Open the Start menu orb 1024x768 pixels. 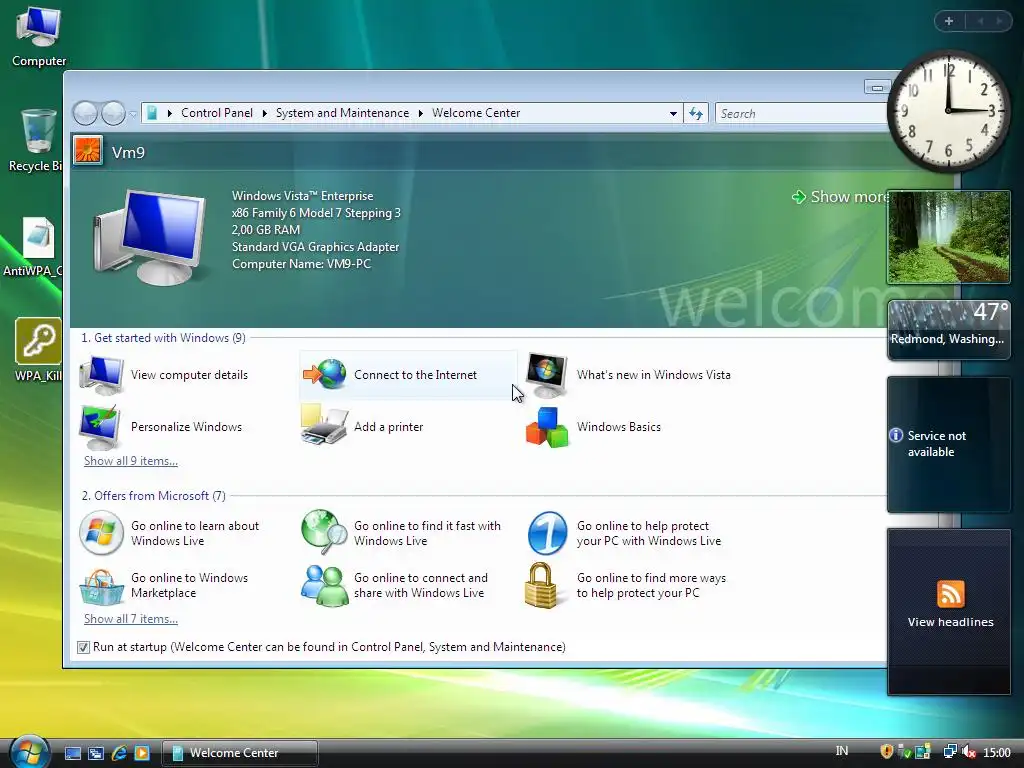pyautogui.click(x=29, y=751)
